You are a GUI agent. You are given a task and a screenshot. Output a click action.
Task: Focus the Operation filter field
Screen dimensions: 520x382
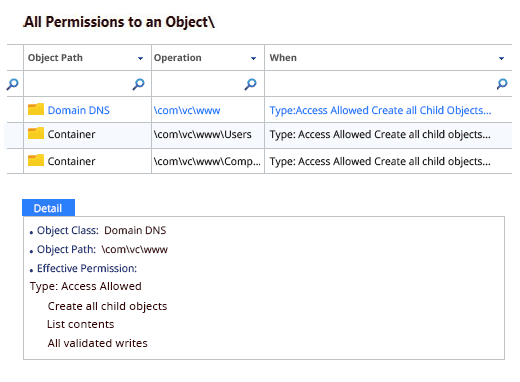tap(208, 84)
